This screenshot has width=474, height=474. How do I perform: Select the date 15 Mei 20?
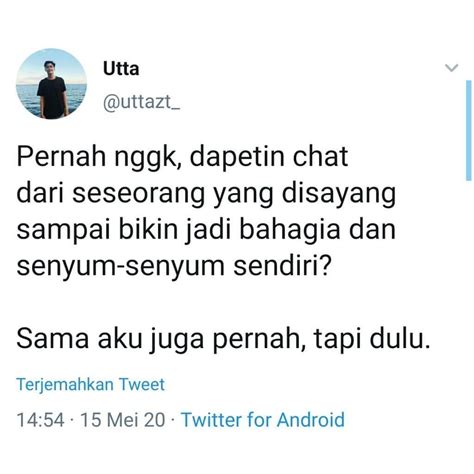(x=123, y=420)
